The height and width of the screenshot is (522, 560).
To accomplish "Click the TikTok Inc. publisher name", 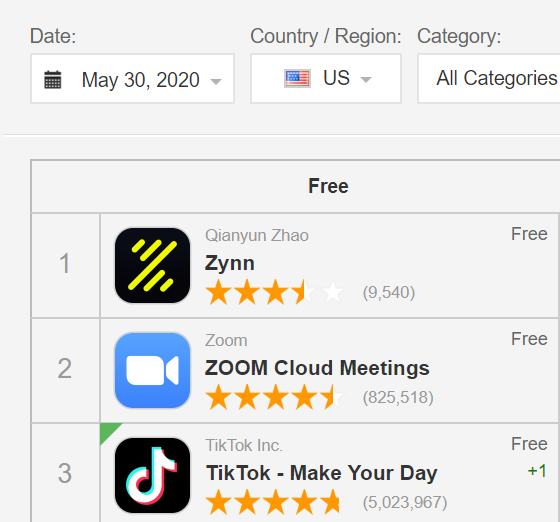I will click(244, 445).
